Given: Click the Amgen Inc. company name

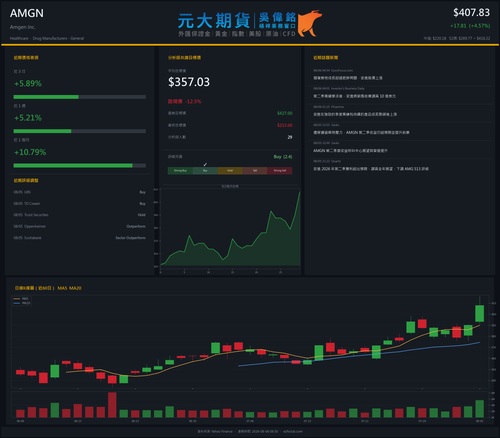Looking at the screenshot, I should (x=23, y=27).
